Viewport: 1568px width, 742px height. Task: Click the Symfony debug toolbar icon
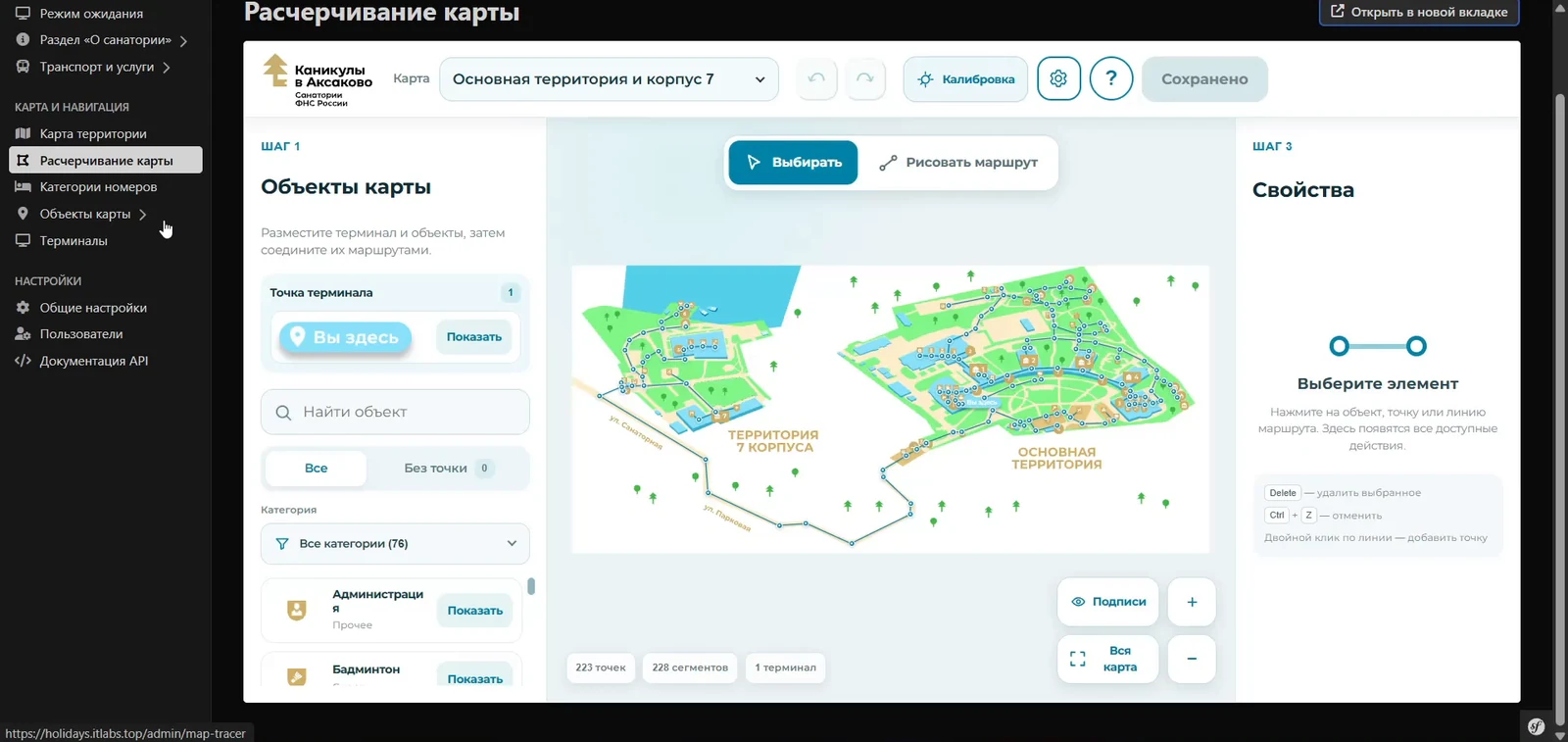[x=1536, y=726]
